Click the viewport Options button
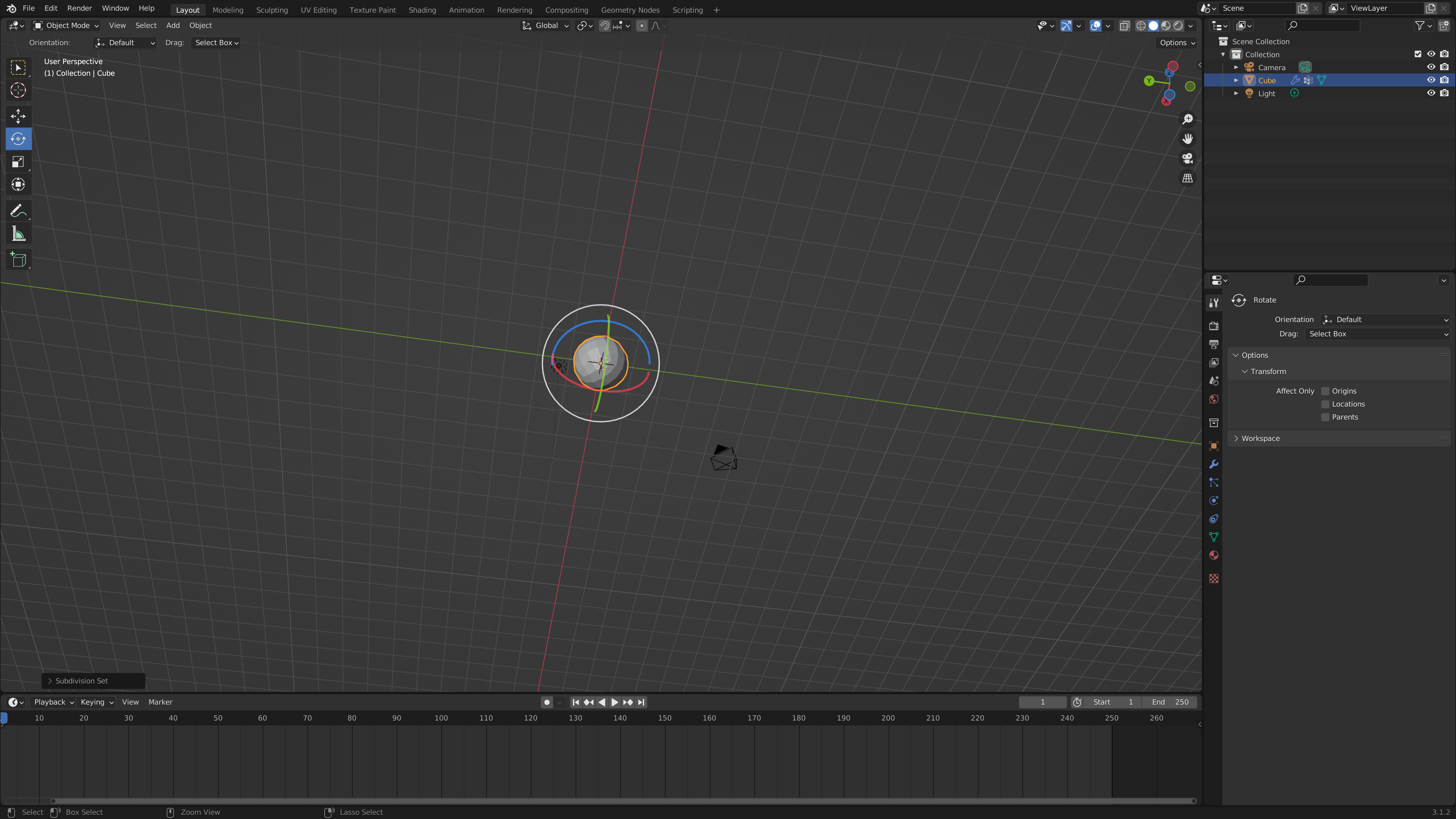The height and width of the screenshot is (819, 1456). 1177,43
